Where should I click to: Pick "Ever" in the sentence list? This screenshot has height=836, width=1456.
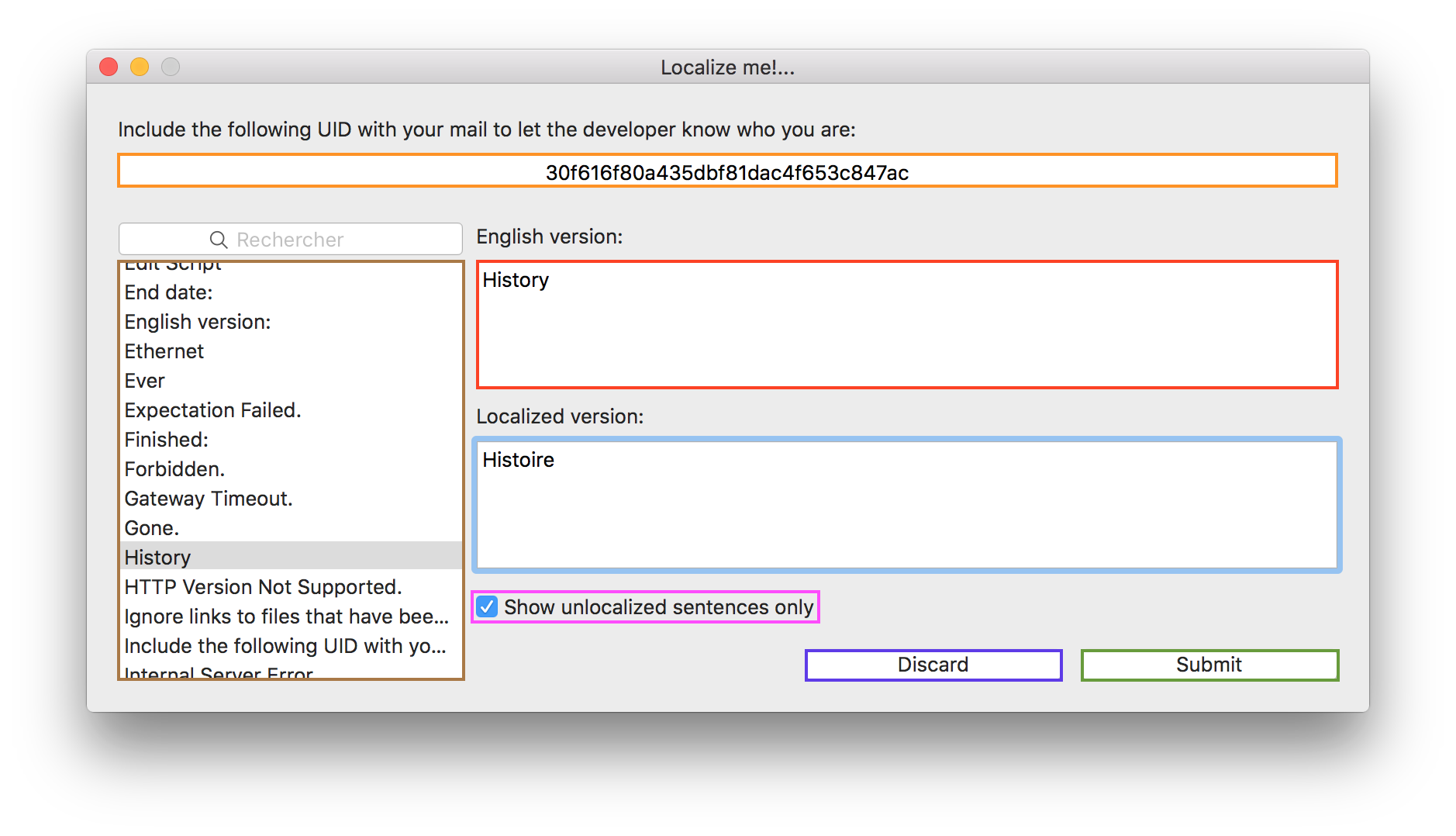[x=145, y=381]
